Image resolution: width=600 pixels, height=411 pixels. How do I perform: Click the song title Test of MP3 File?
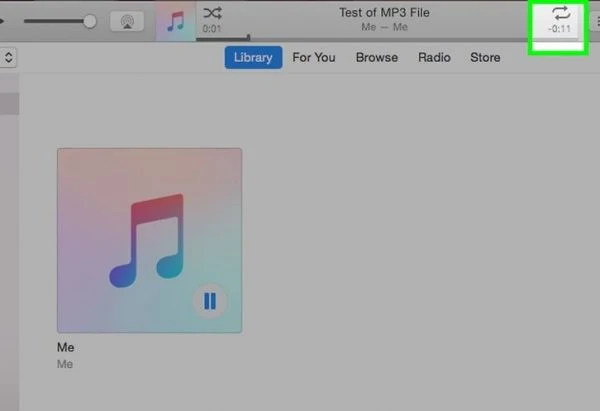(384, 13)
